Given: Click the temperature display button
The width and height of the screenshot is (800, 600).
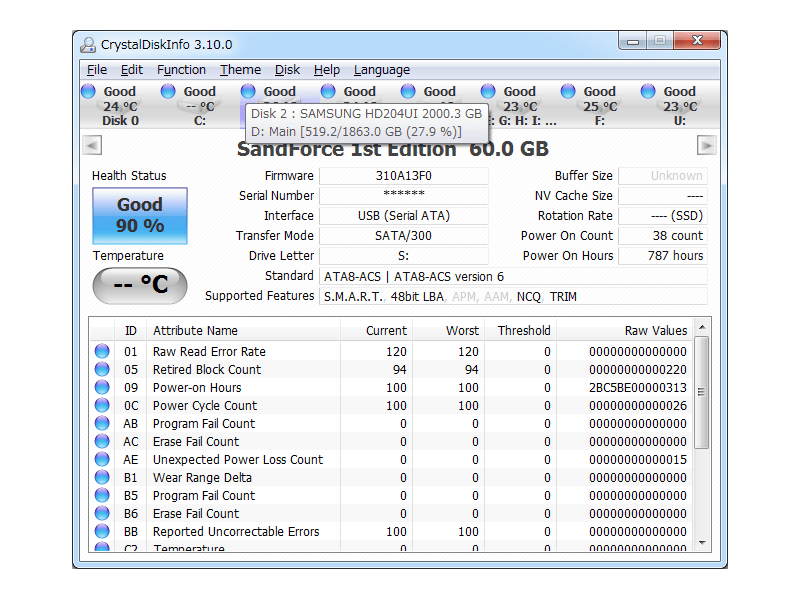Looking at the screenshot, I should point(140,286).
